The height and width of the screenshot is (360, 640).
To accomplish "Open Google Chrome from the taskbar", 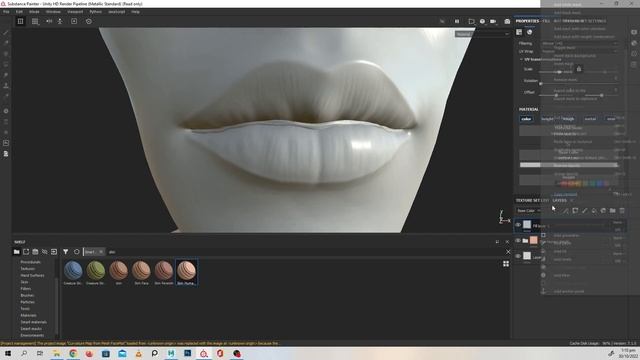I will (73, 353).
